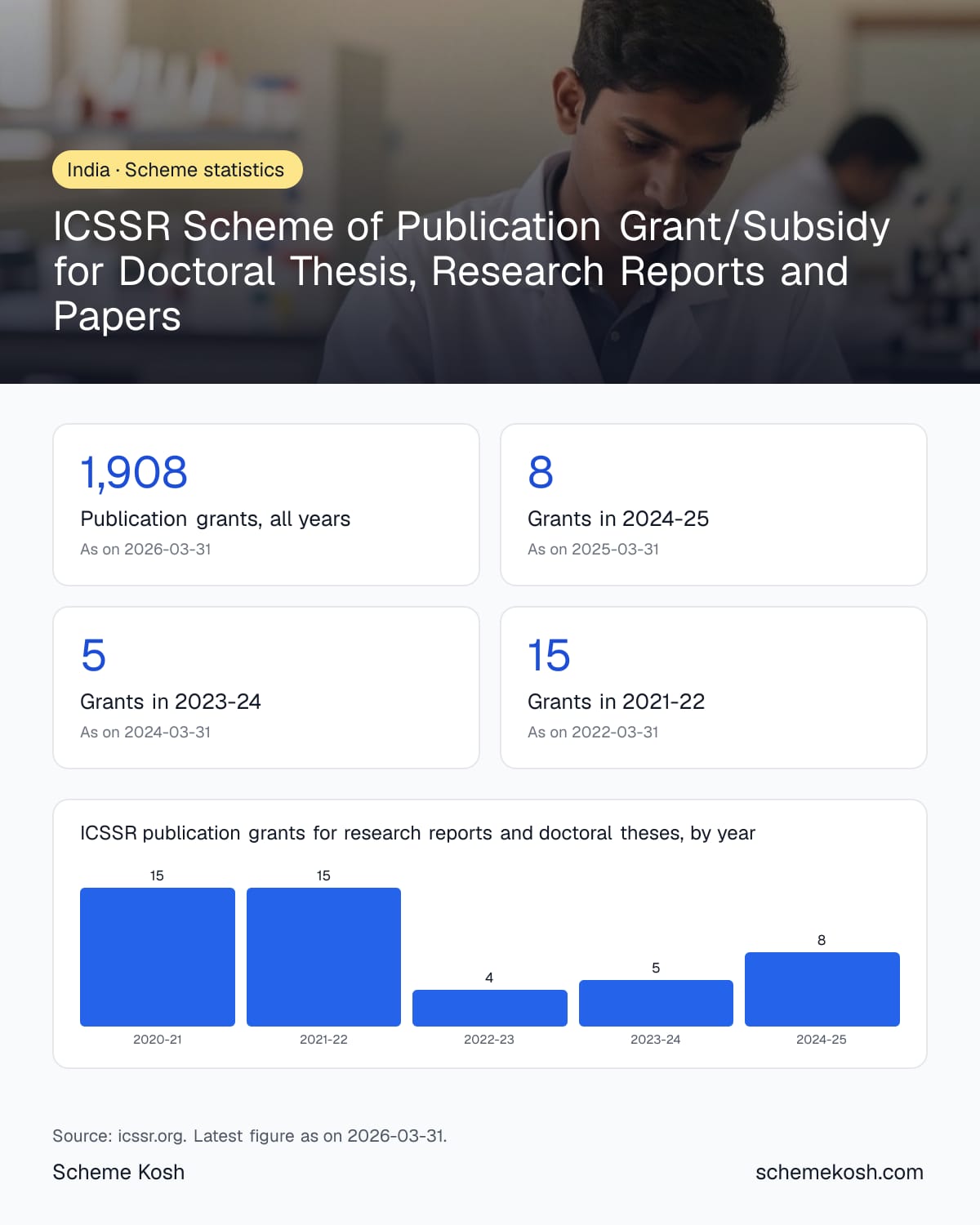Select the 'Grants in 2023-24' label
Viewport: 980px width, 1225px height.
(x=171, y=702)
